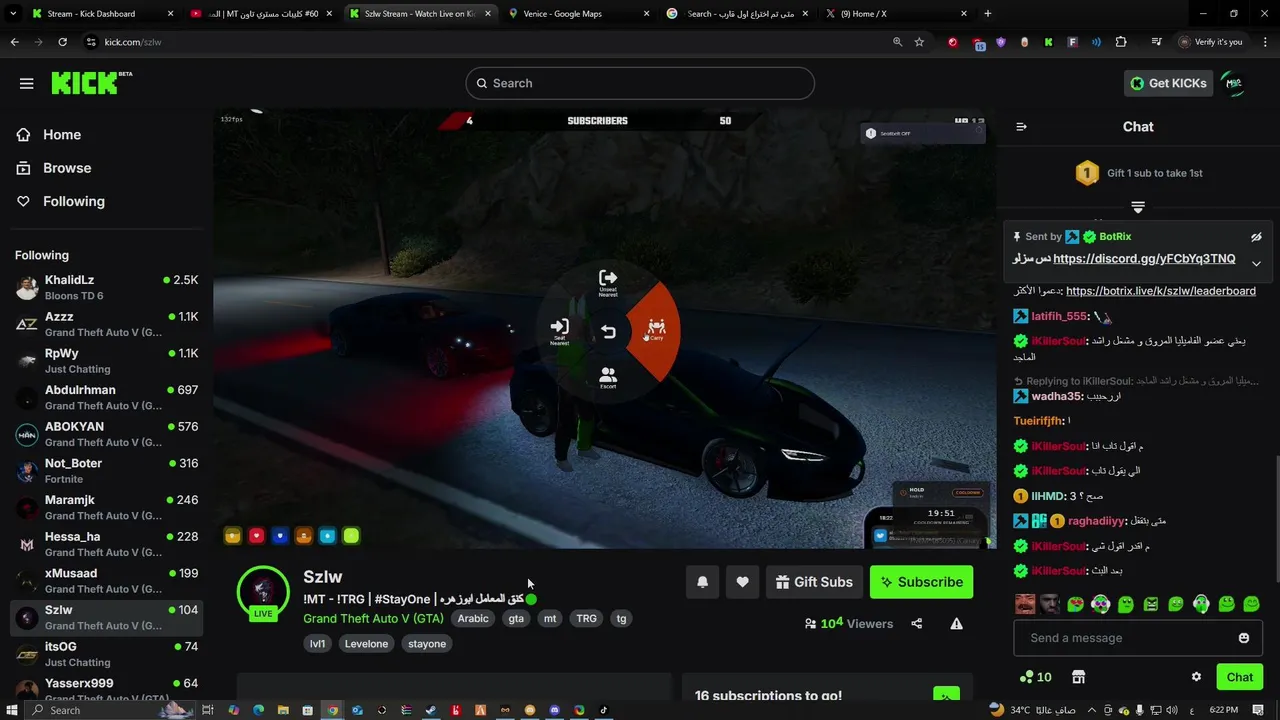Open the Windows Start button
The image size is (1280, 720).
pos(13,710)
